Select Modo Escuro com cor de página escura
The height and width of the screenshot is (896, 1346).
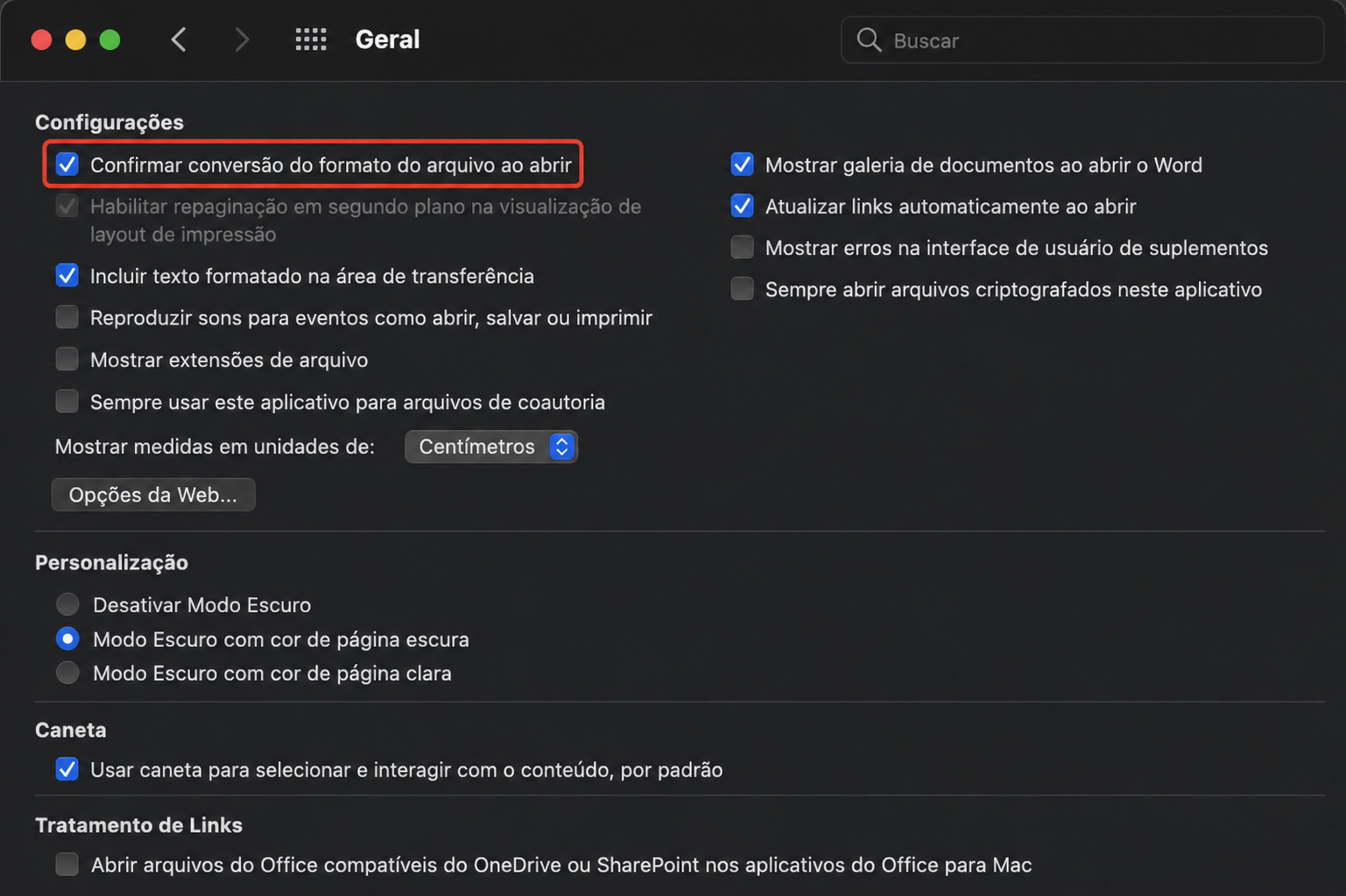[67, 638]
